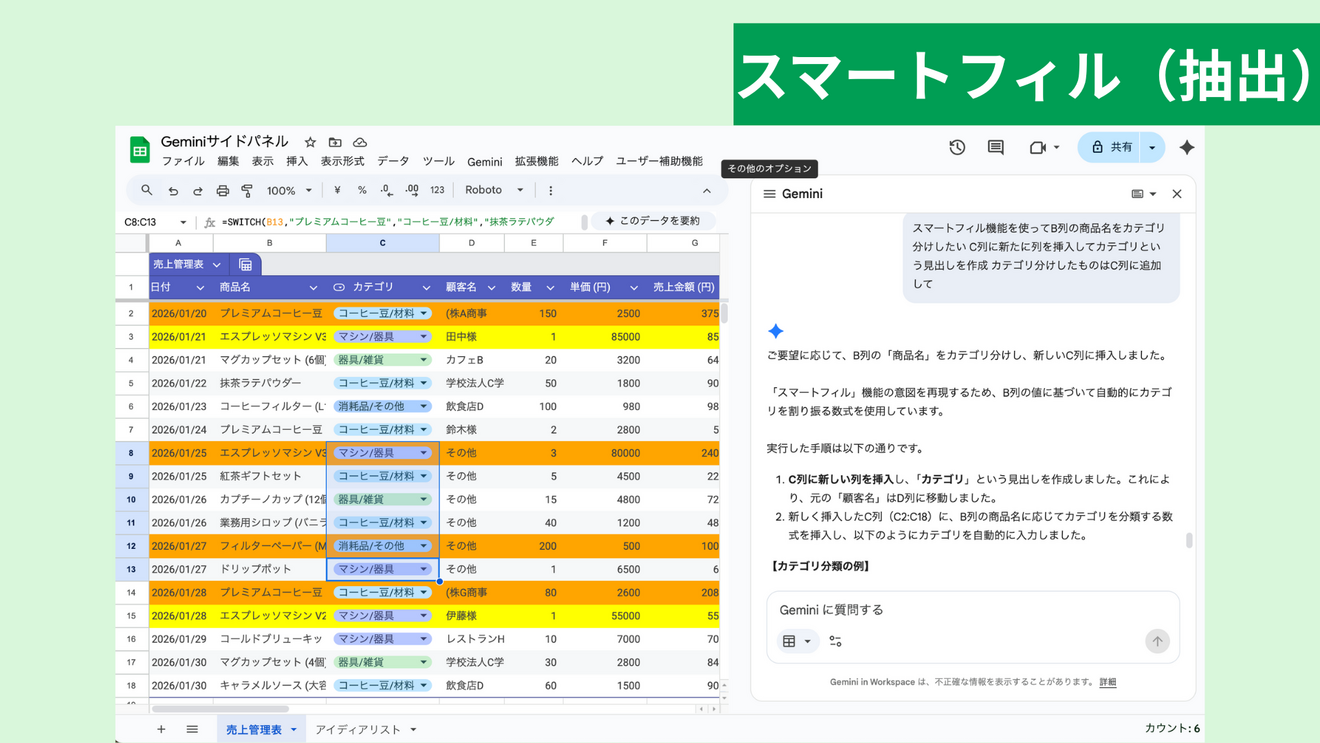
Task: Open the 詳細 link in the Gemini disclaimer
Action: [x=1108, y=682]
